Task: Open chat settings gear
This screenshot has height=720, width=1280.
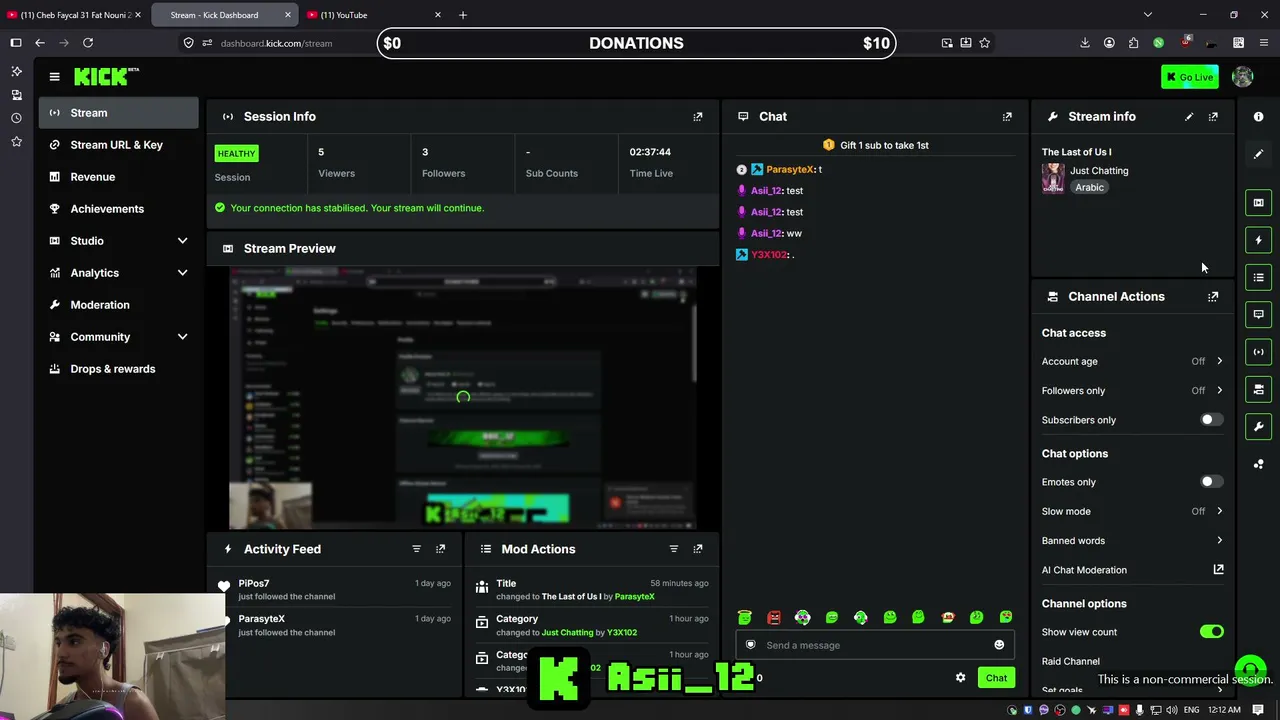Action: (x=960, y=678)
